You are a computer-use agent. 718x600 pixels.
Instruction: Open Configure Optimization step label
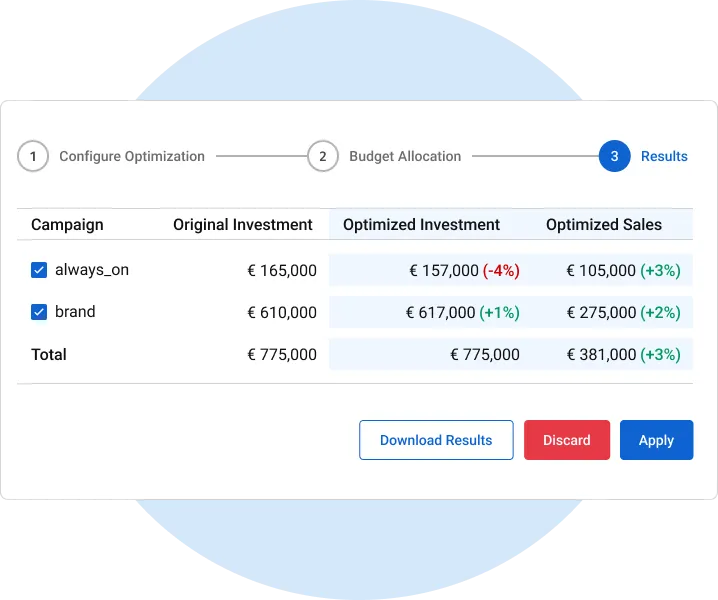(x=132, y=156)
